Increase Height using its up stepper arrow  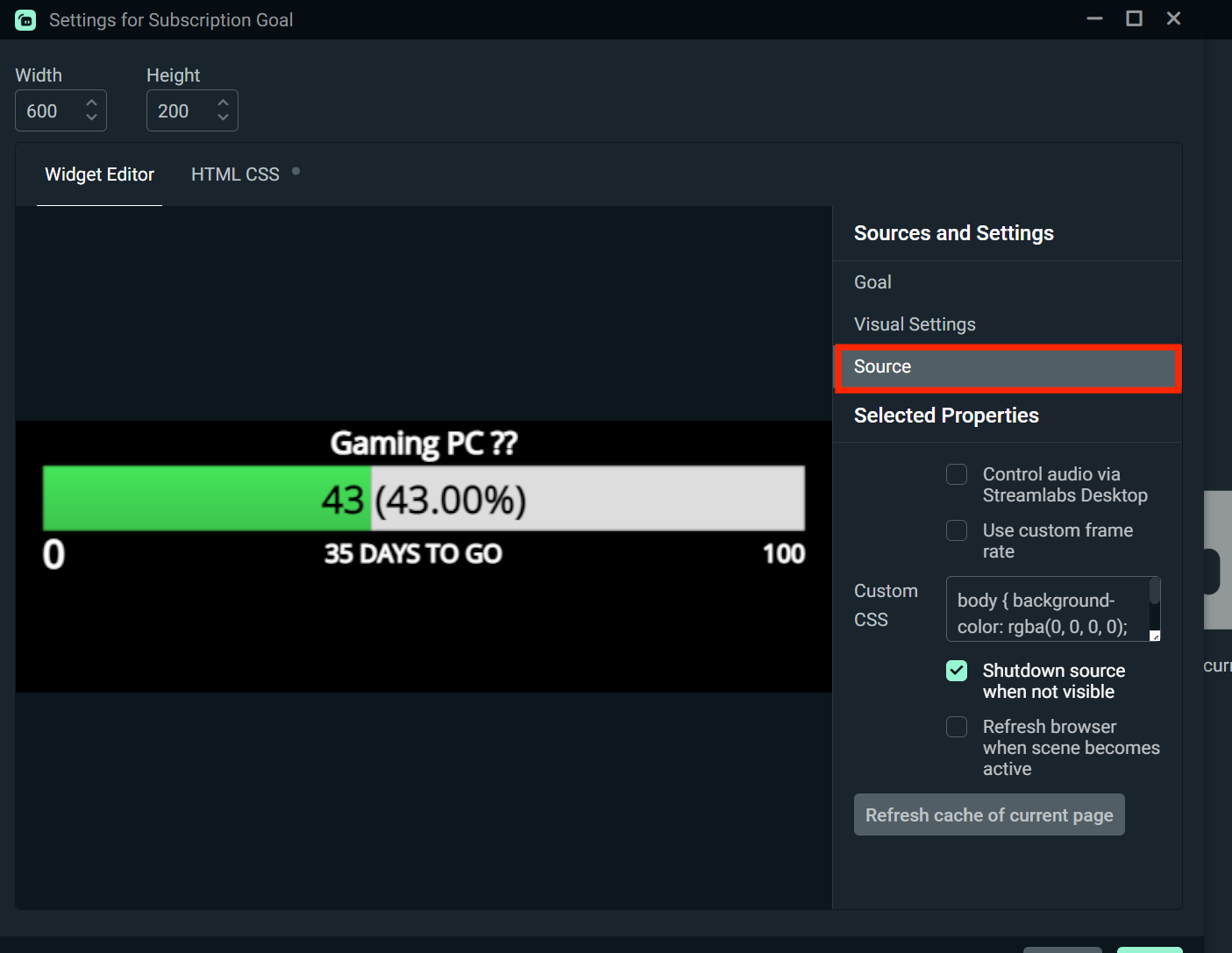(x=223, y=103)
